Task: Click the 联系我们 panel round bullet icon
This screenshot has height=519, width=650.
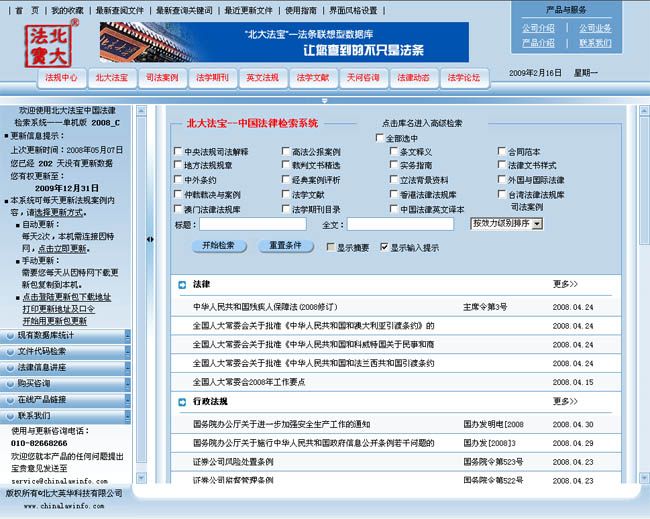Action: pos(10,416)
